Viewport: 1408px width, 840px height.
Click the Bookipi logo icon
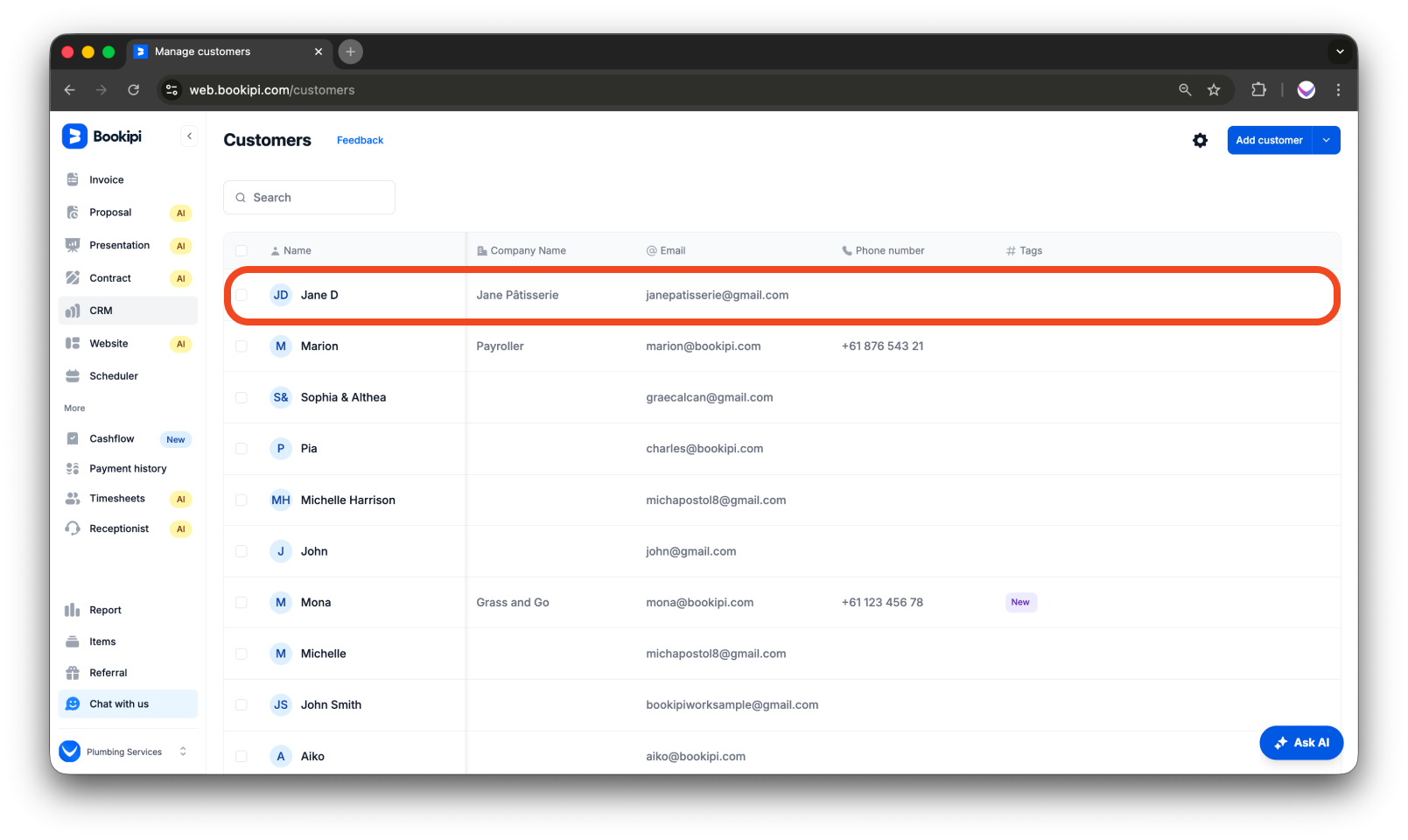tap(73, 136)
